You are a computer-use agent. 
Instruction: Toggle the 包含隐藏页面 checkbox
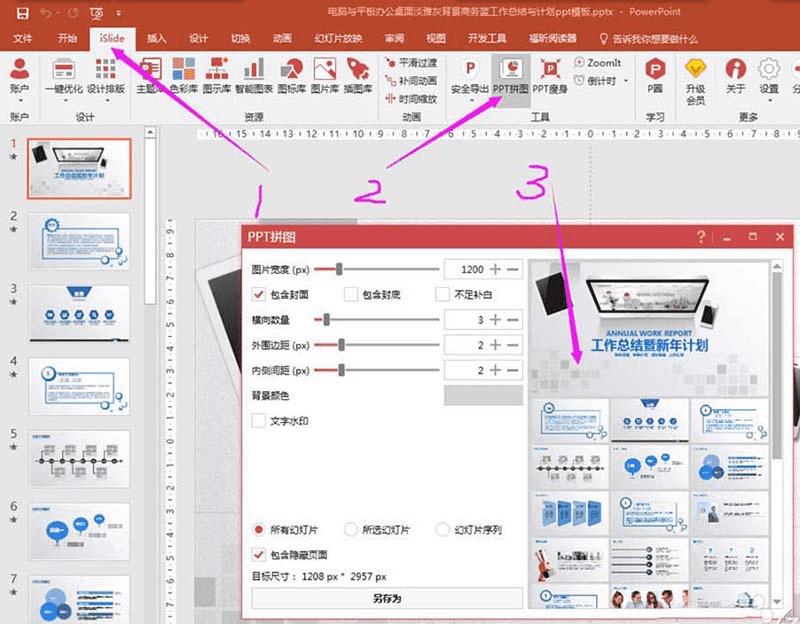(x=259, y=555)
